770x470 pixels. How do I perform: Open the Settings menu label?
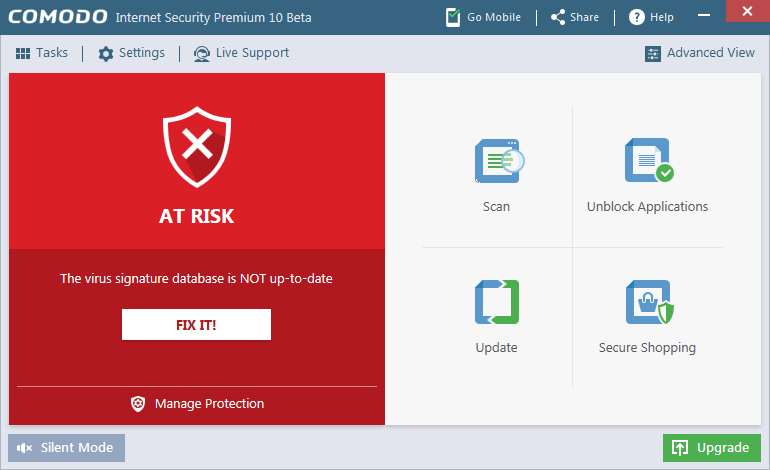[x=142, y=53]
